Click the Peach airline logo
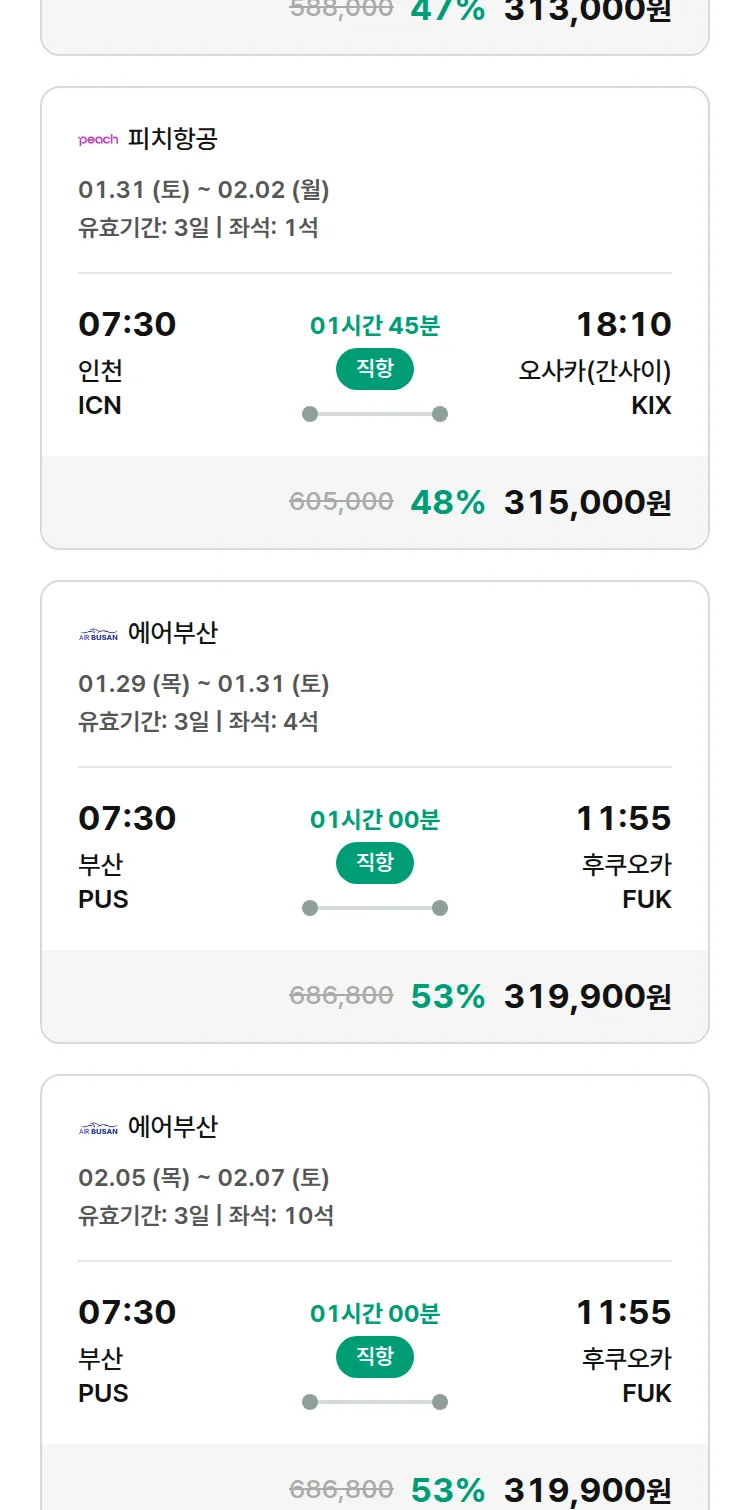This screenshot has height=1510, width=750. 98,140
